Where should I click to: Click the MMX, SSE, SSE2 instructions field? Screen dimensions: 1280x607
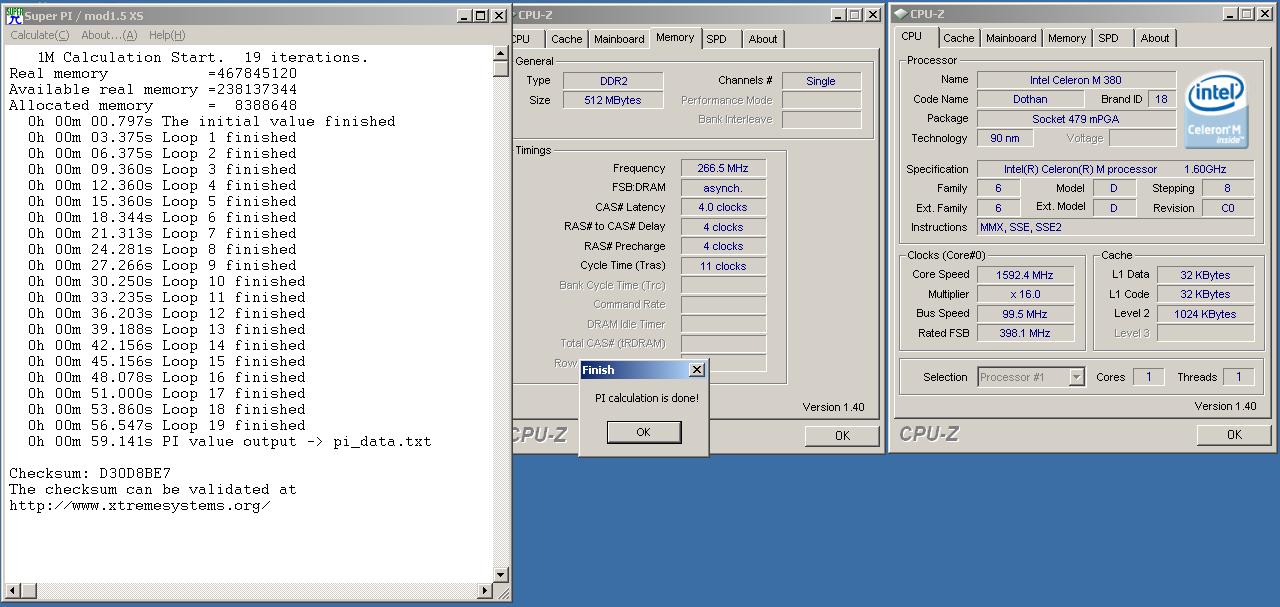click(1115, 227)
